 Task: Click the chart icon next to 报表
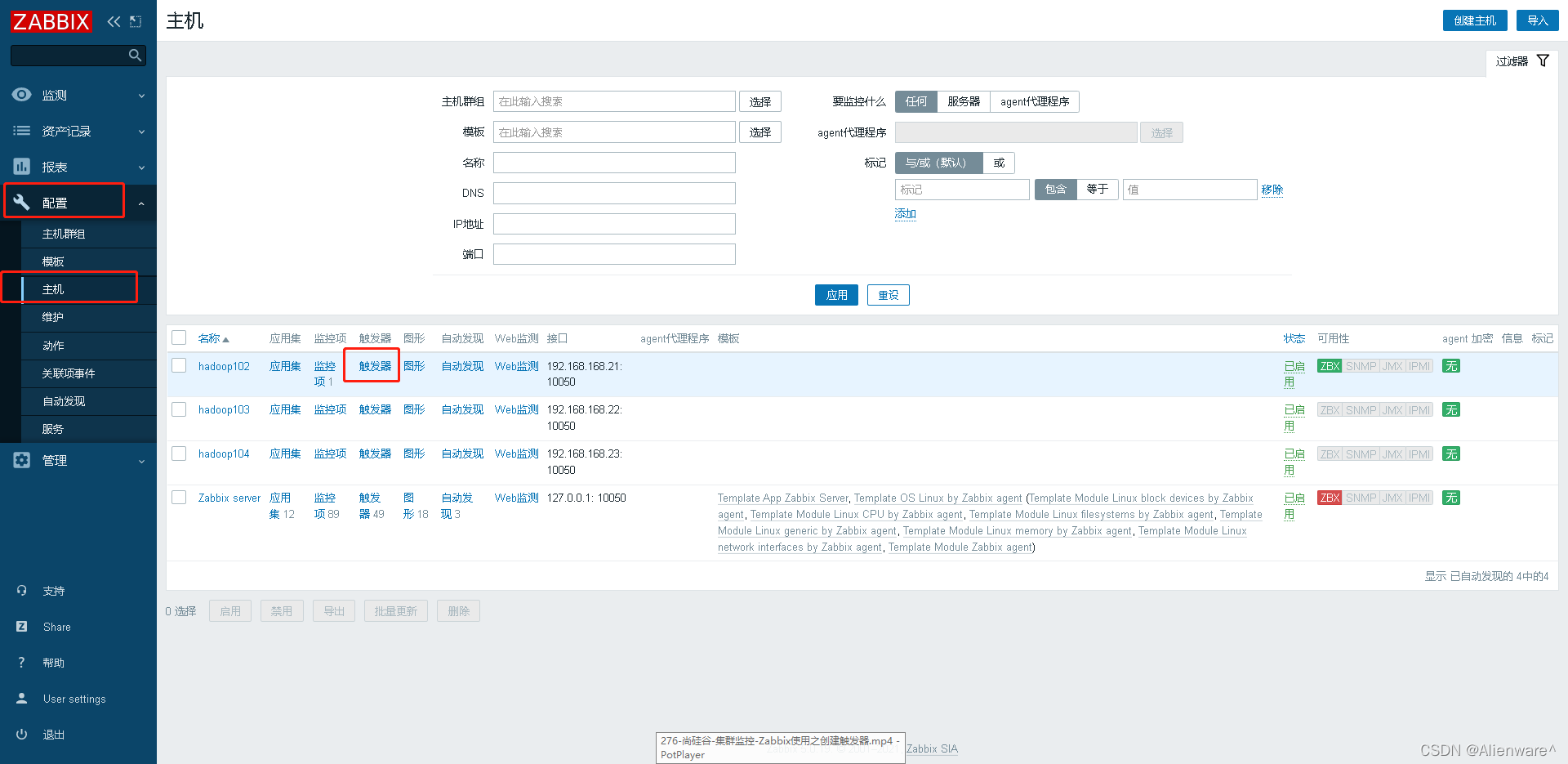pos(22,167)
